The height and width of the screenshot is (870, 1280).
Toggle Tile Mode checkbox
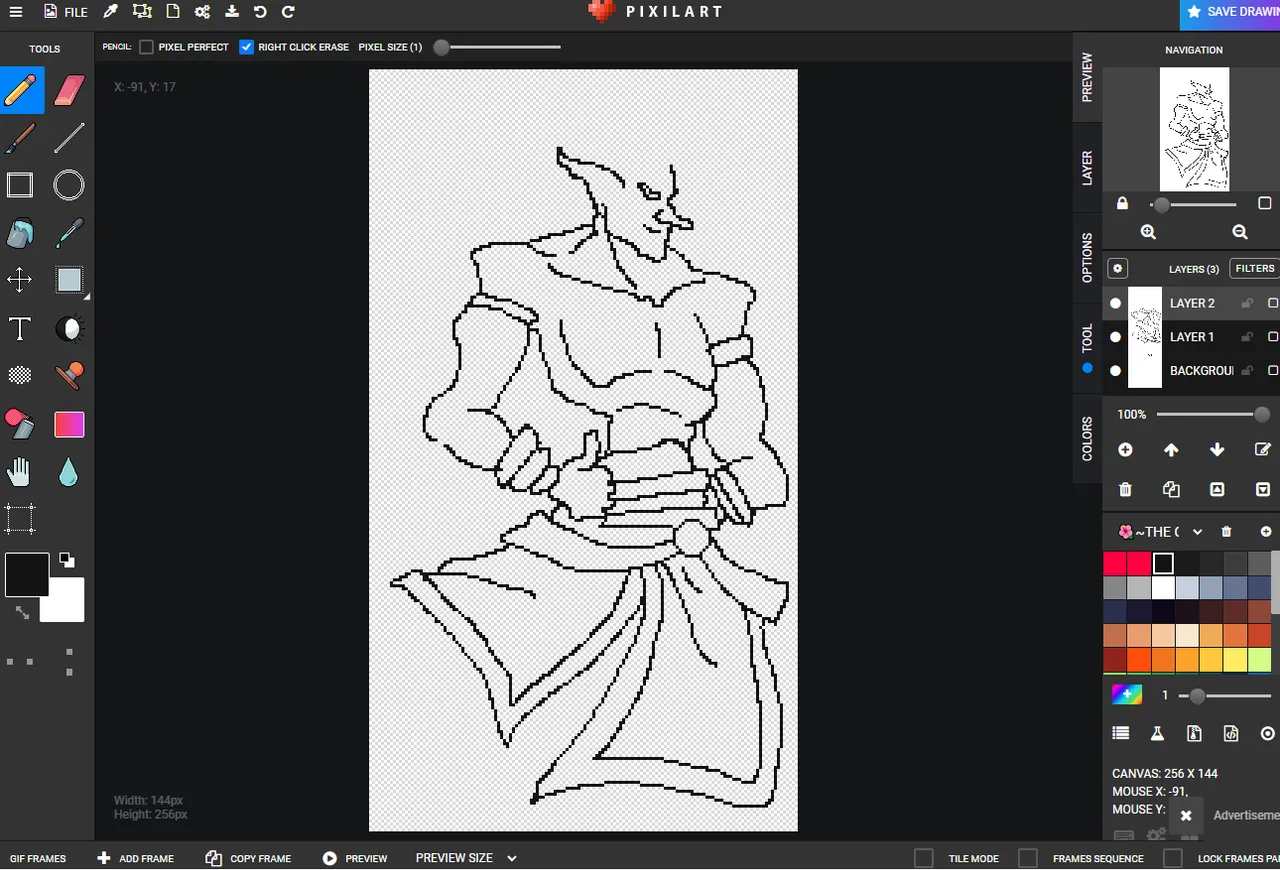pyautogui.click(x=924, y=858)
